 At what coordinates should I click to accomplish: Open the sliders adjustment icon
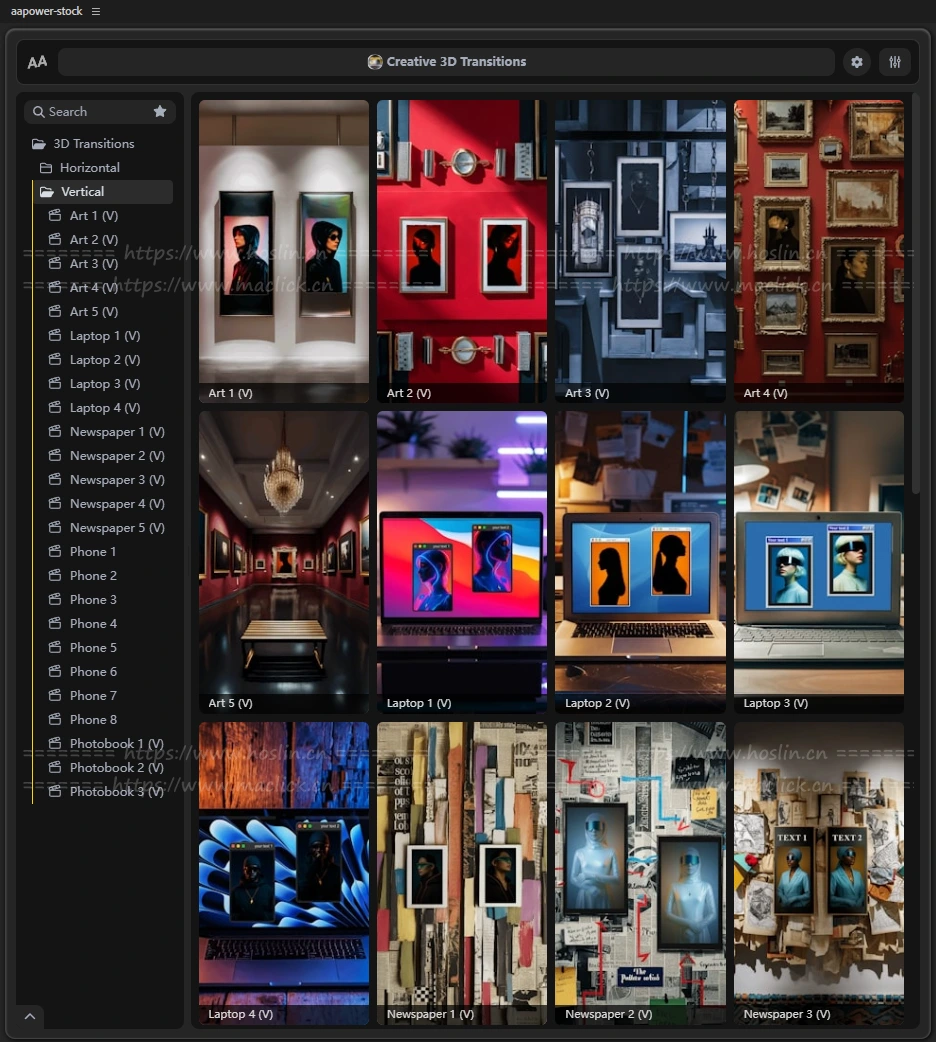(895, 62)
